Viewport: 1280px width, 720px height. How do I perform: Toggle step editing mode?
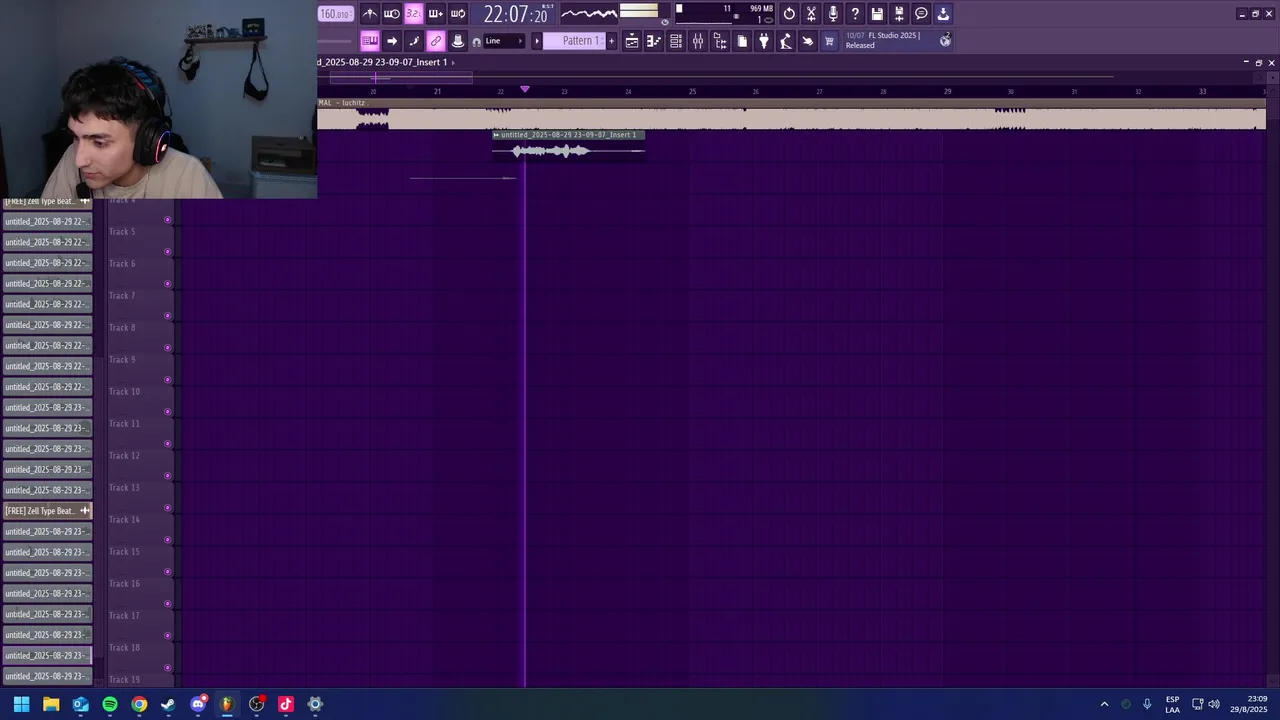[x=414, y=41]
